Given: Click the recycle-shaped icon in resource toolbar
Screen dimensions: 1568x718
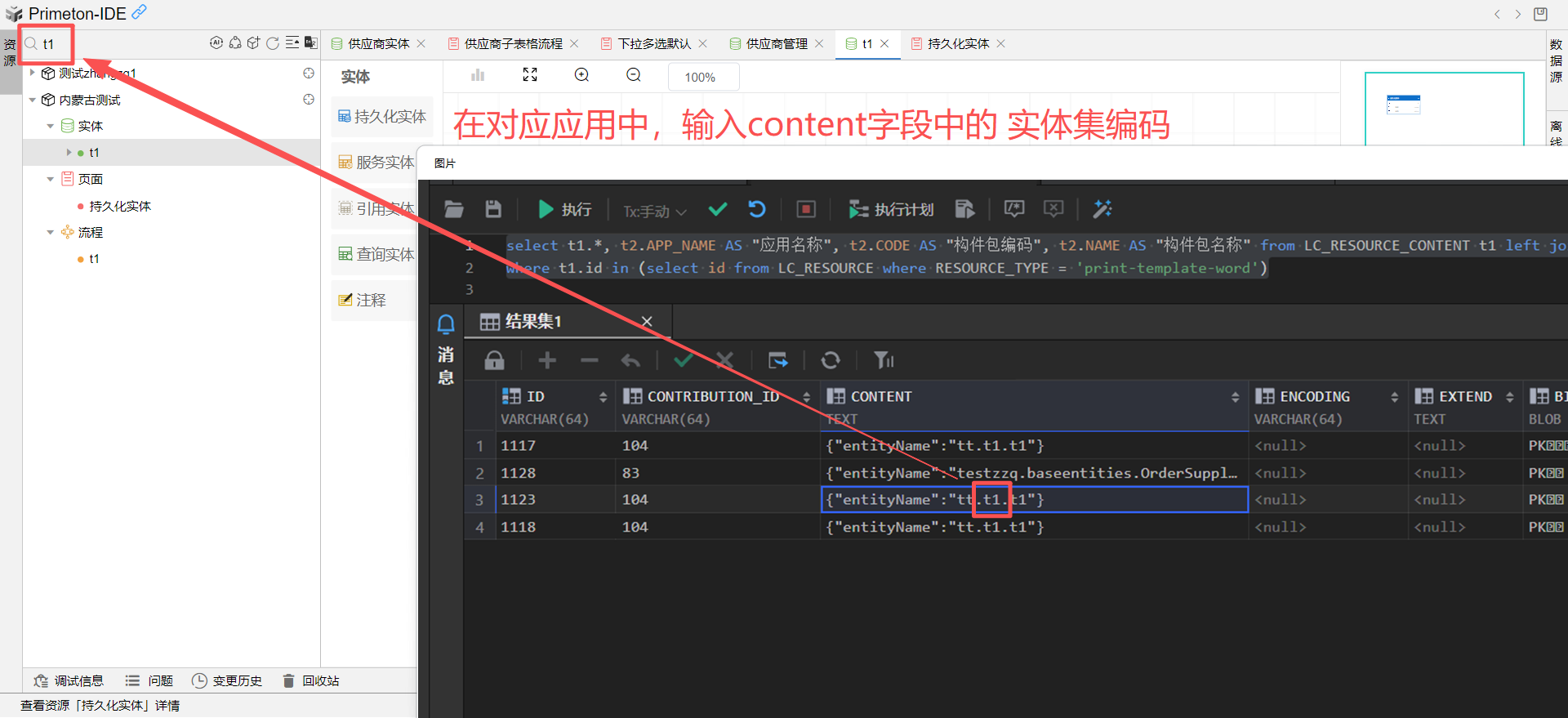Looking at the screenshot, I should (235, 42).
